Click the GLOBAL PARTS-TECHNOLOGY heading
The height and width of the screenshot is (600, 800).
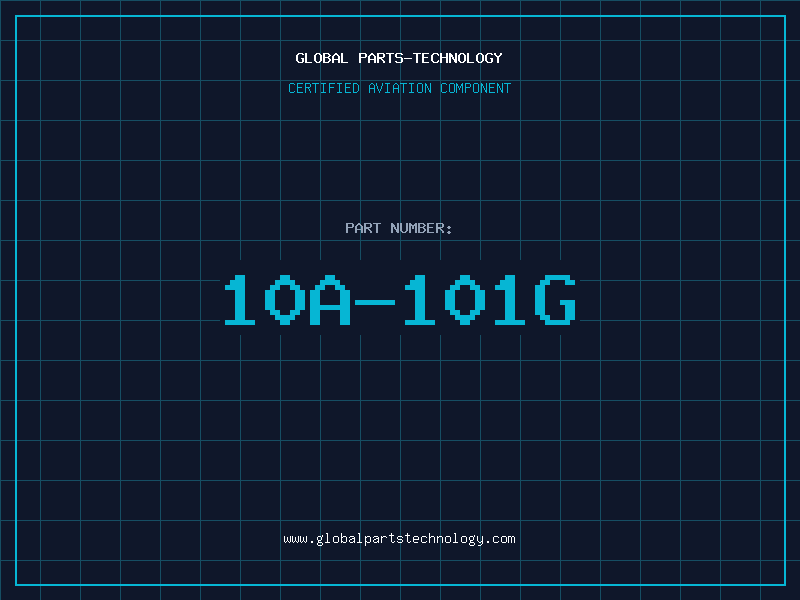(399, 58)
